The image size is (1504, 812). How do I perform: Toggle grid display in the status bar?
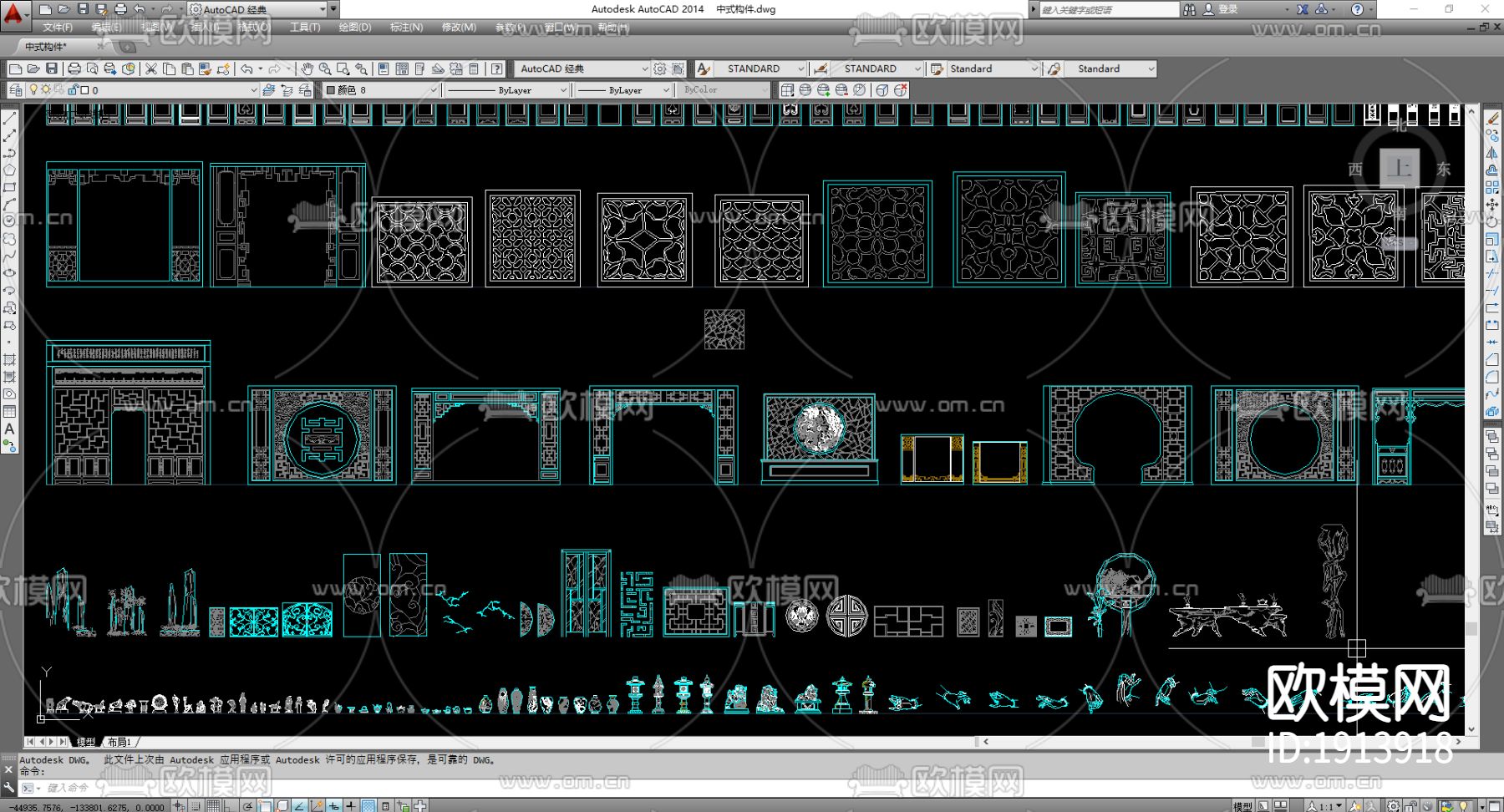[x=213, y=805]
